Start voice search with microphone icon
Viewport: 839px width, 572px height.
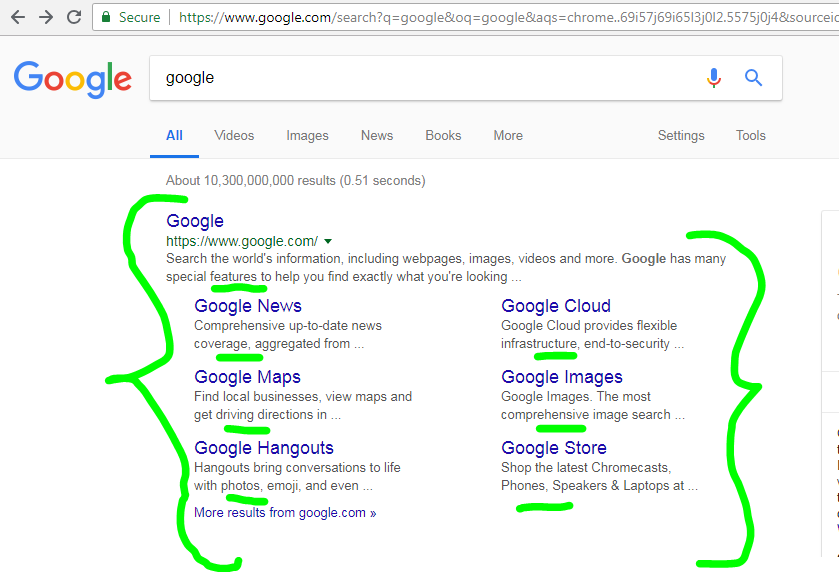(x=713, y=78)
